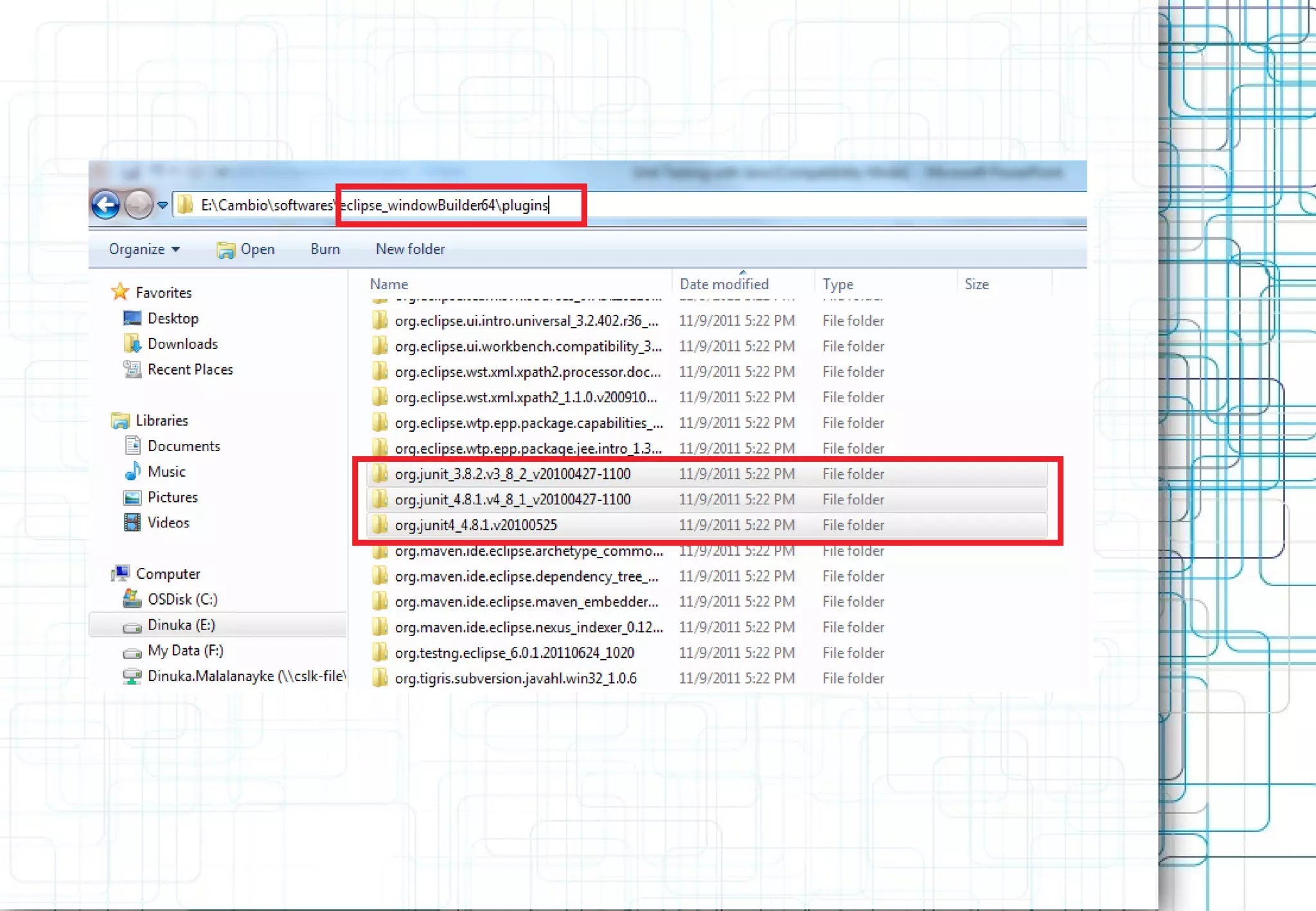Viewport: 1316px width, 911px height.
Task: Select the OSDisk (C:) drive icon
Action: pyautogui.click(x=132, y=599)
